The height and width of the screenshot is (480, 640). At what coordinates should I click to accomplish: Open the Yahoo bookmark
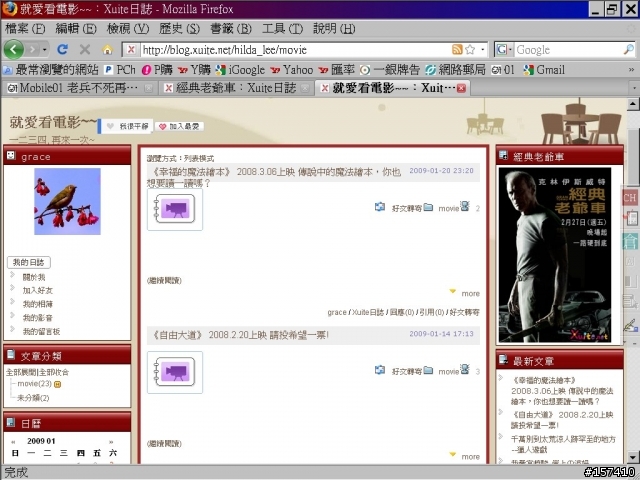pyautogui.click(x=291, y=70)
